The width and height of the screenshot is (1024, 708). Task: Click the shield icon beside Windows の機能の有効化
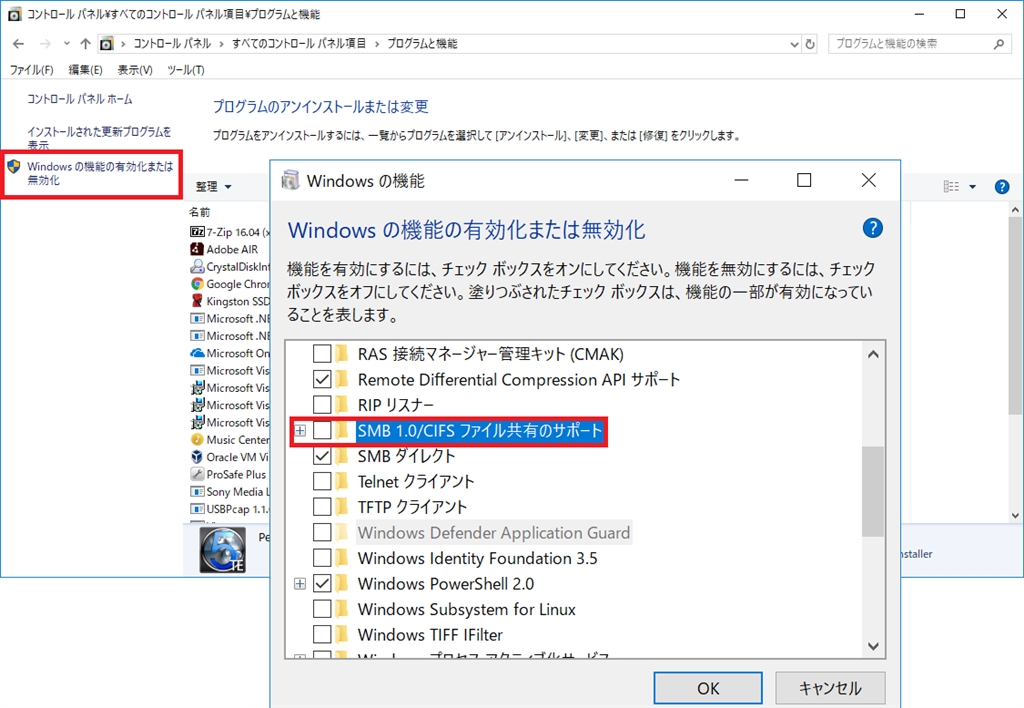tap(14, 167)
